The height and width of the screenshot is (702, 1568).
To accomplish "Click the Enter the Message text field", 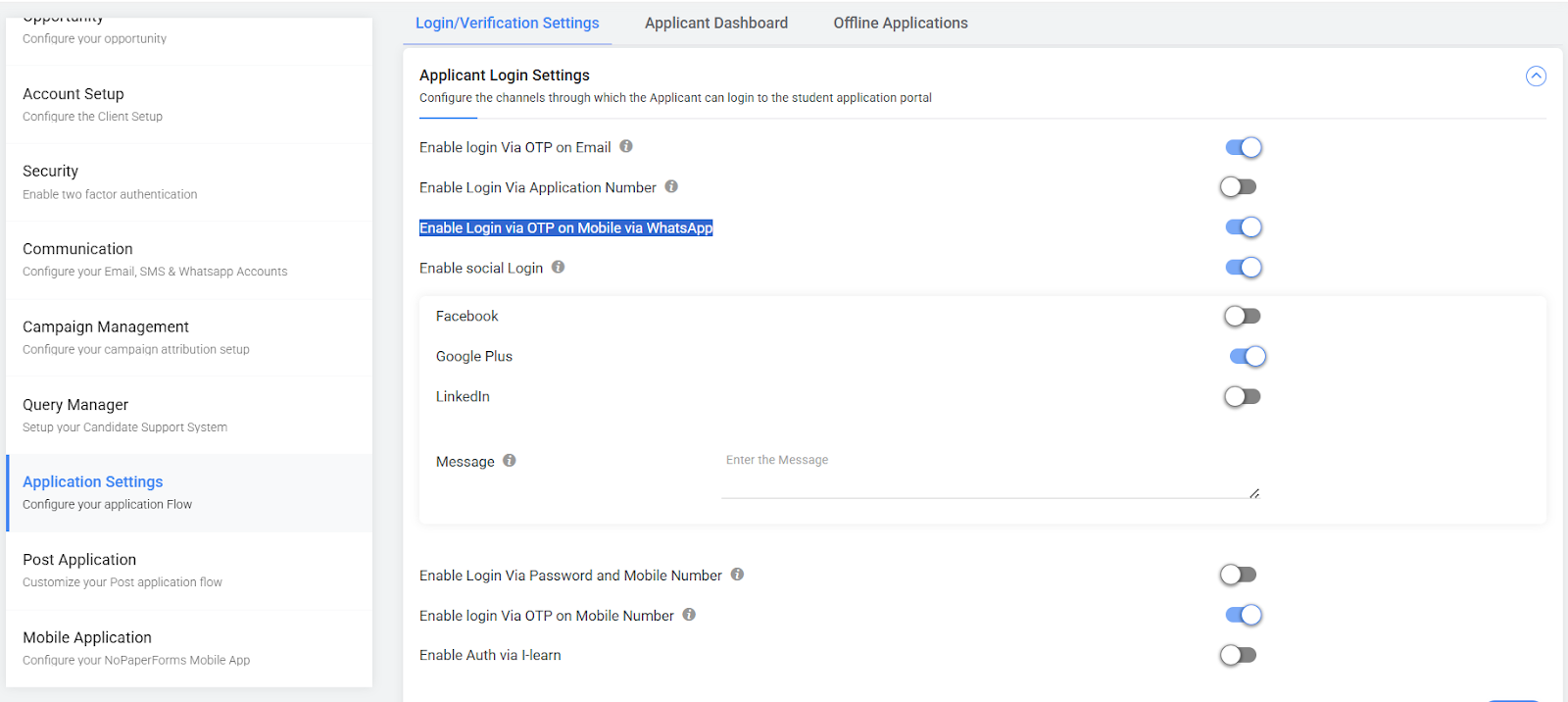I will [990, 475].
